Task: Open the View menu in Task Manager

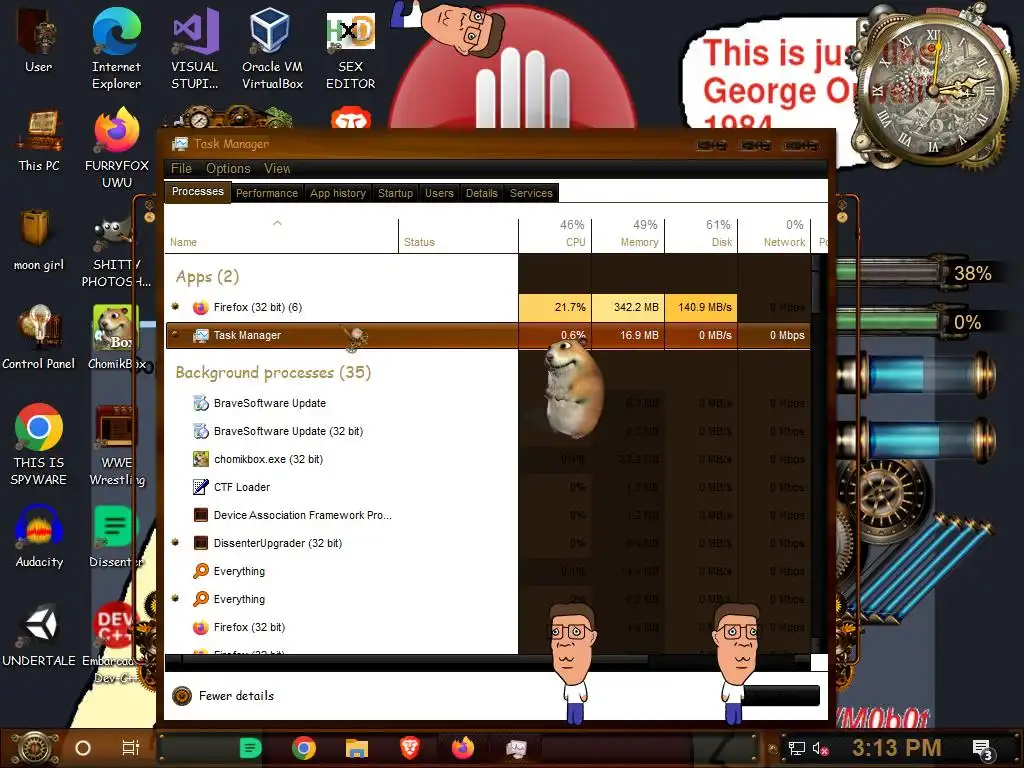Action: coord(277,168)
